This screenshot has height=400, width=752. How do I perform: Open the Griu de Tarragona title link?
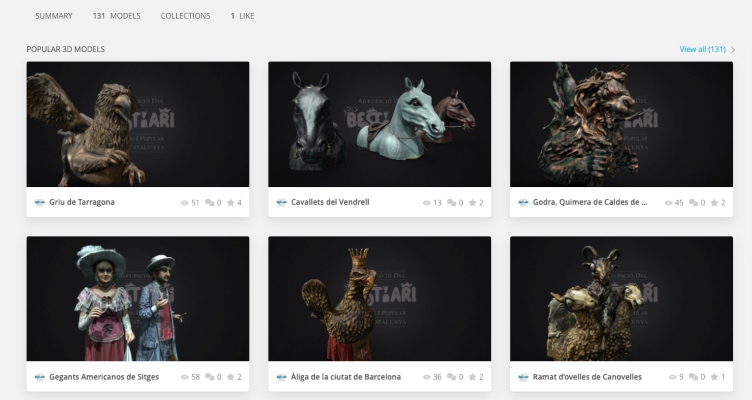click(82, 202)
